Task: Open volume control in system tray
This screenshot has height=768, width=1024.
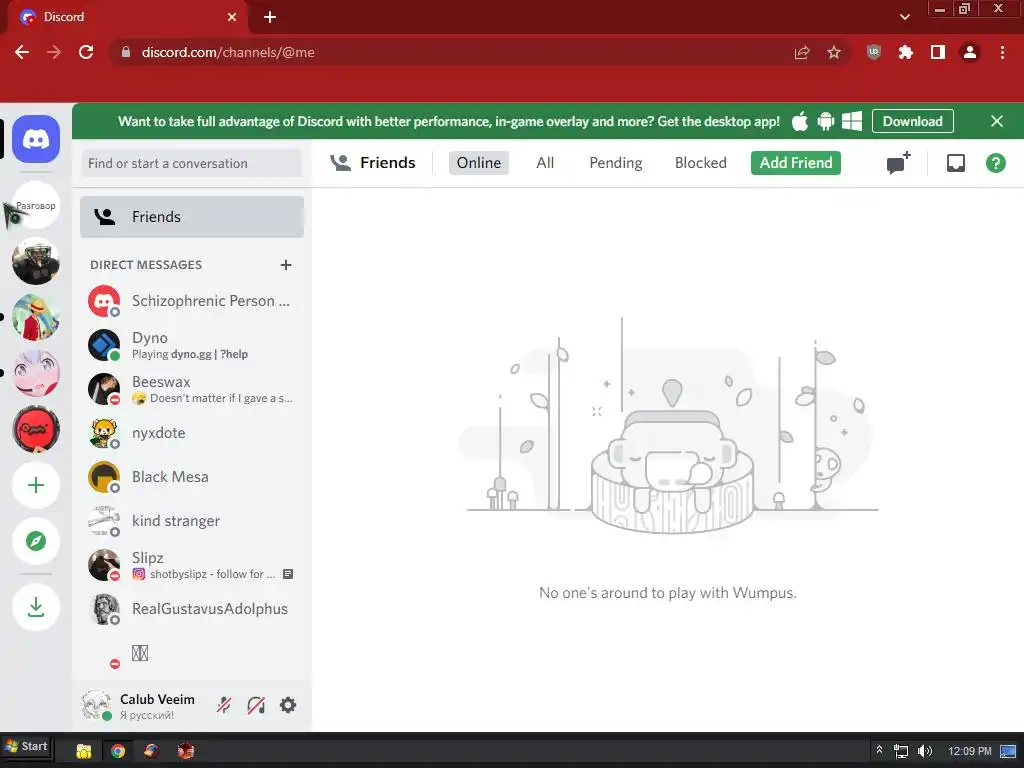Action: point(925,751)
